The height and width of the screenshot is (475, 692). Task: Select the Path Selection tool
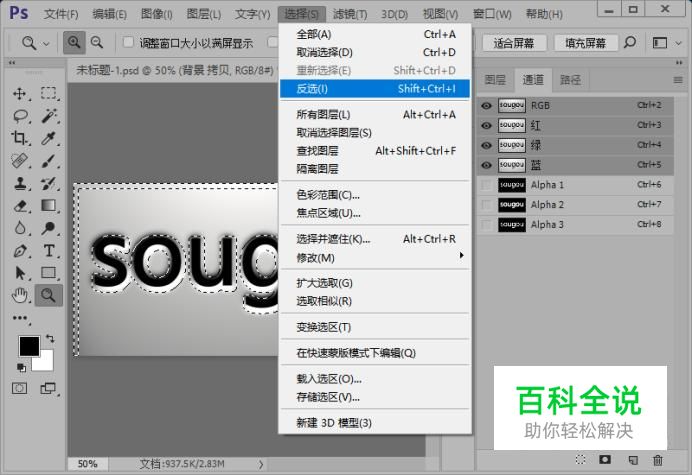click(x=19, y=273)
